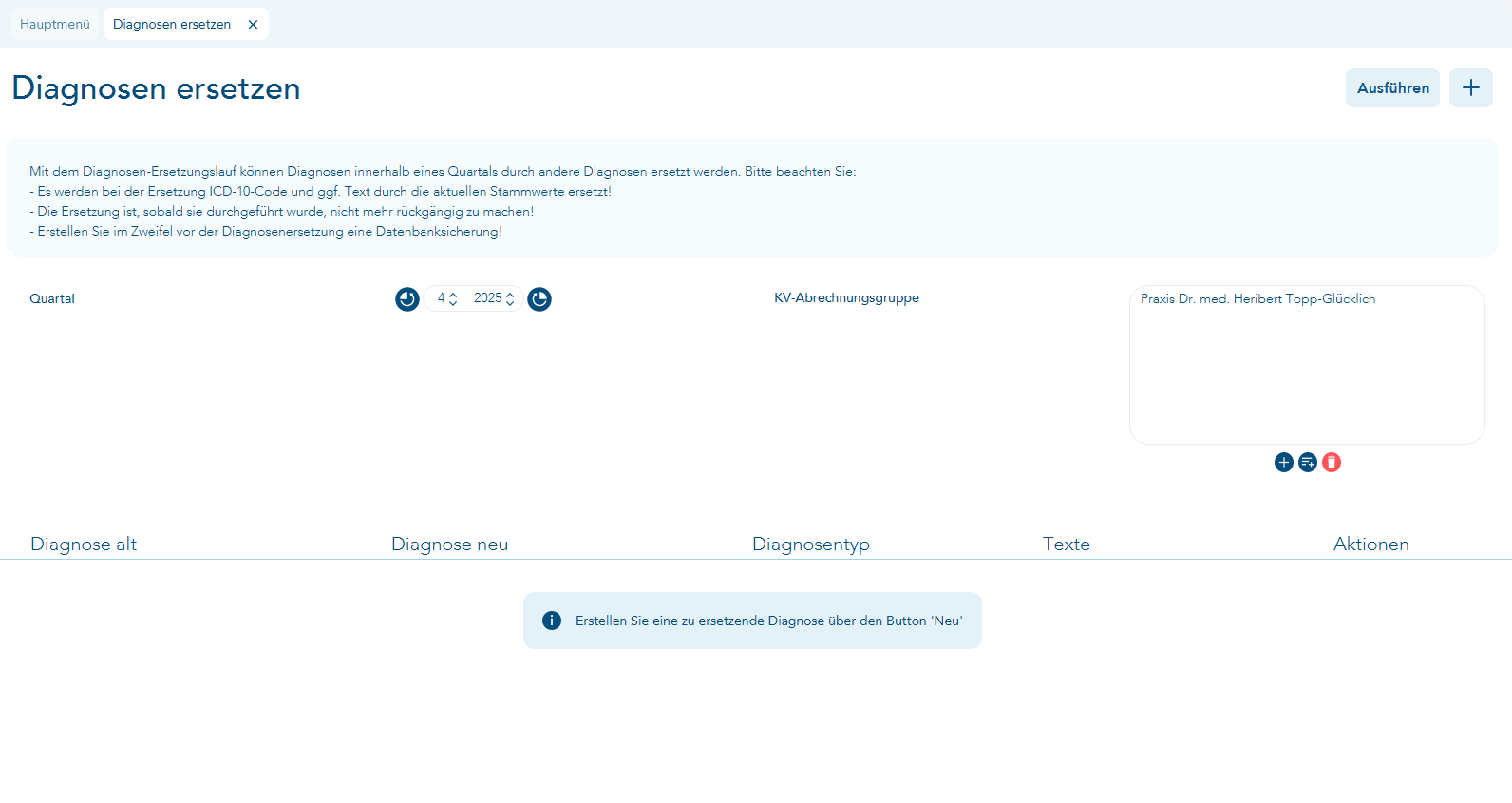The height and width of the screenshot is (803, 1512).
Task: Click the info icon in the hint message
Action: tap(552, 621)
